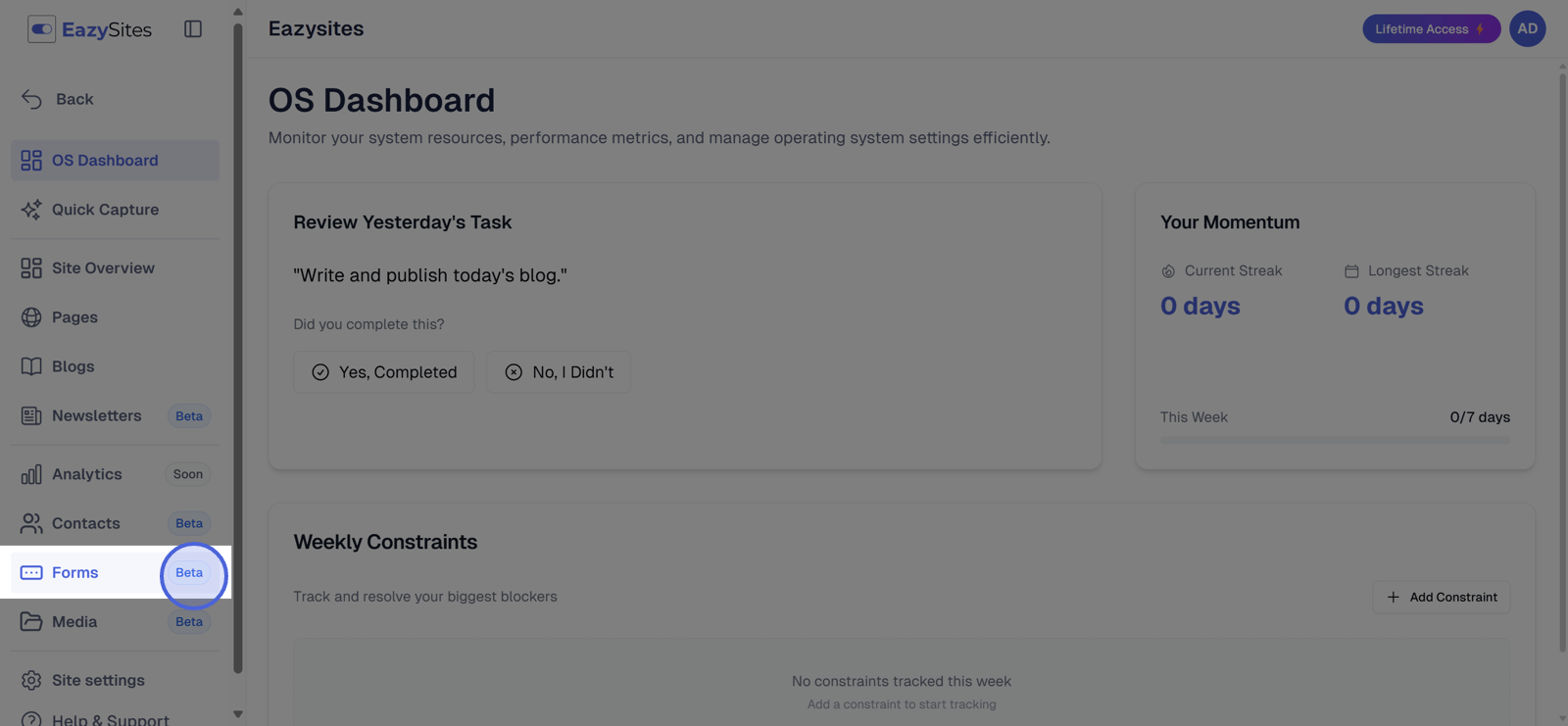Click the Lifetime Access button

point(1431,29)
